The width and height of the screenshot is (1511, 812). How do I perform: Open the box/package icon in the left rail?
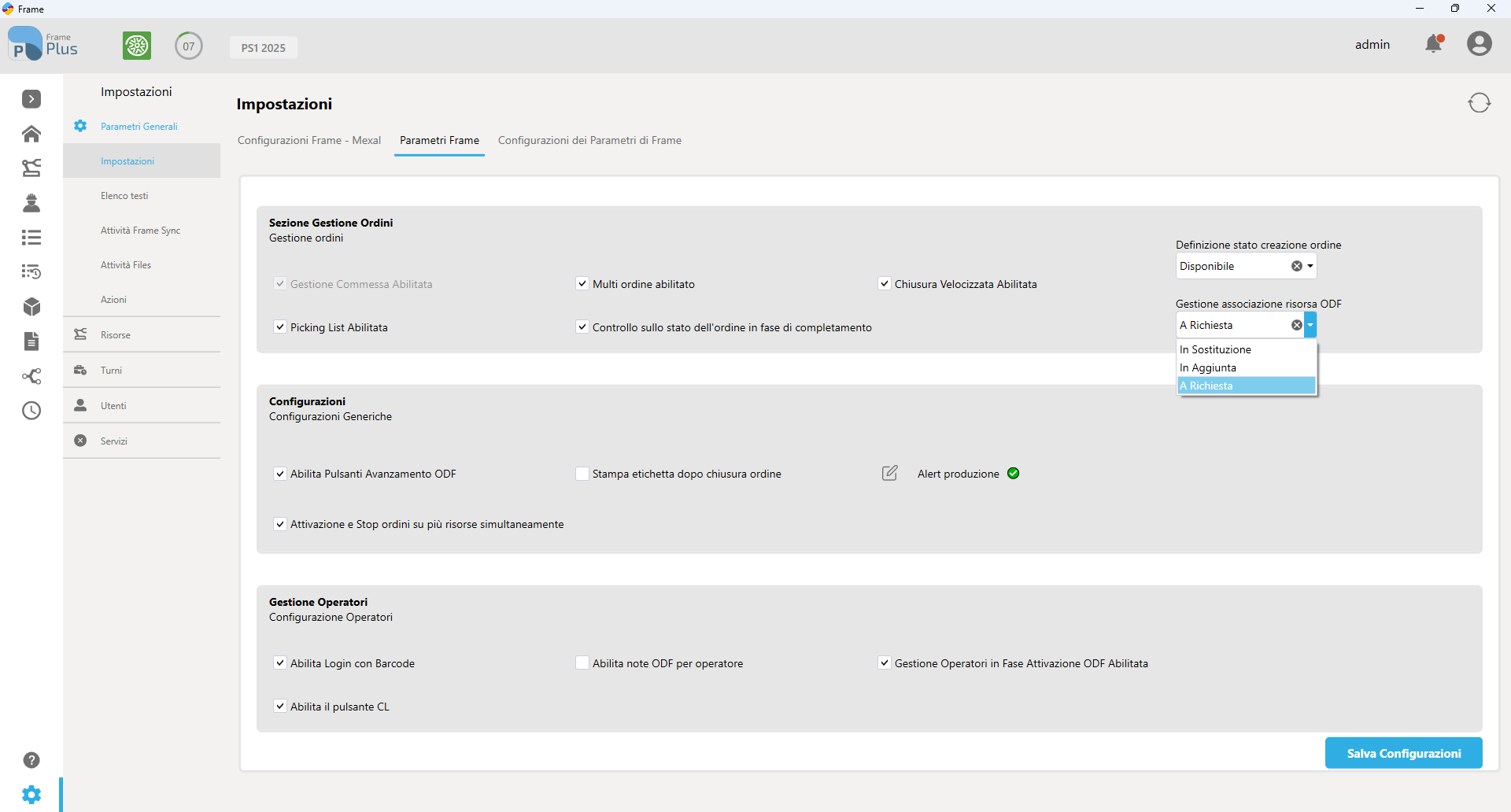click(31, 306)
